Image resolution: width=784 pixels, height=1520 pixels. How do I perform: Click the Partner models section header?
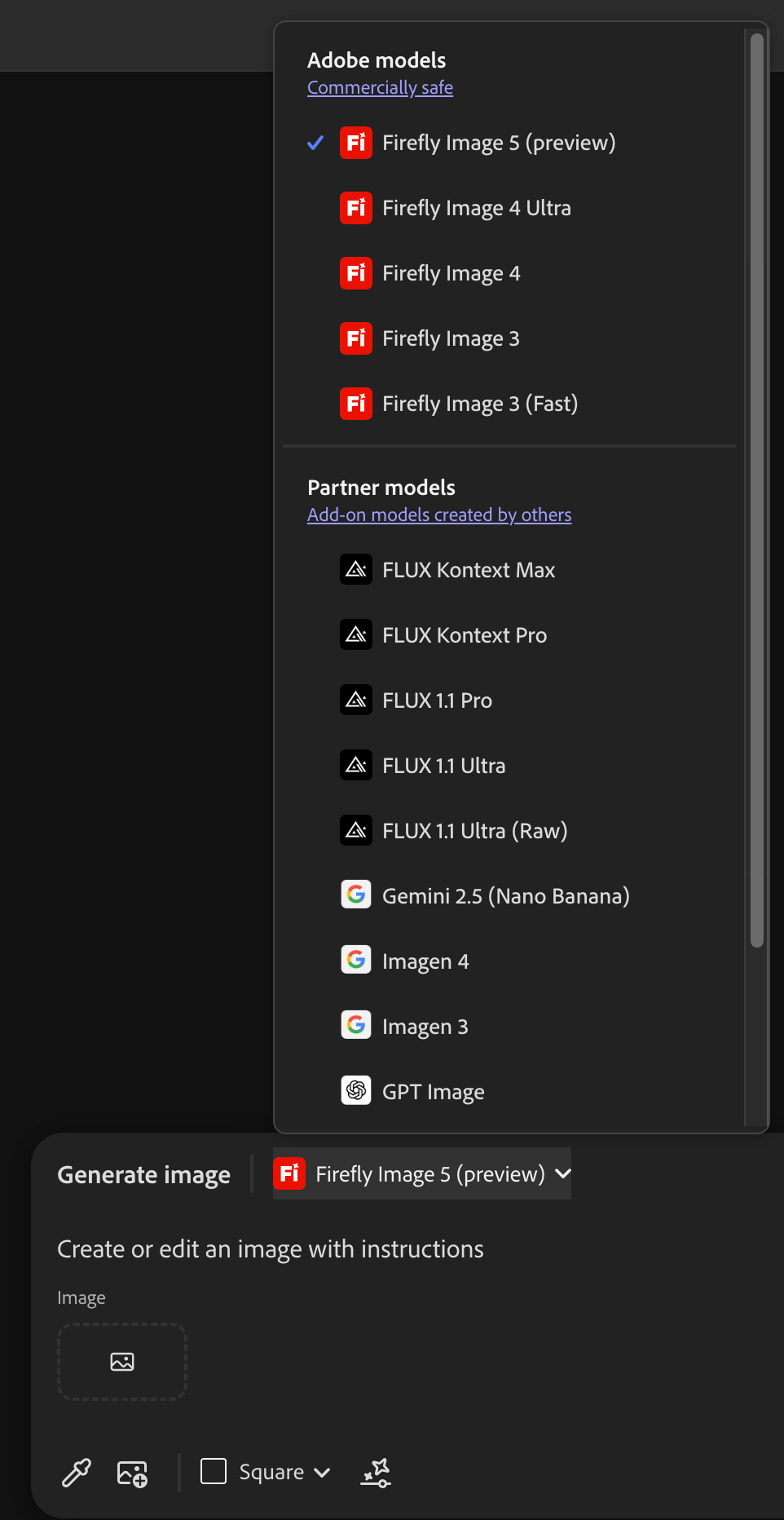381,487
